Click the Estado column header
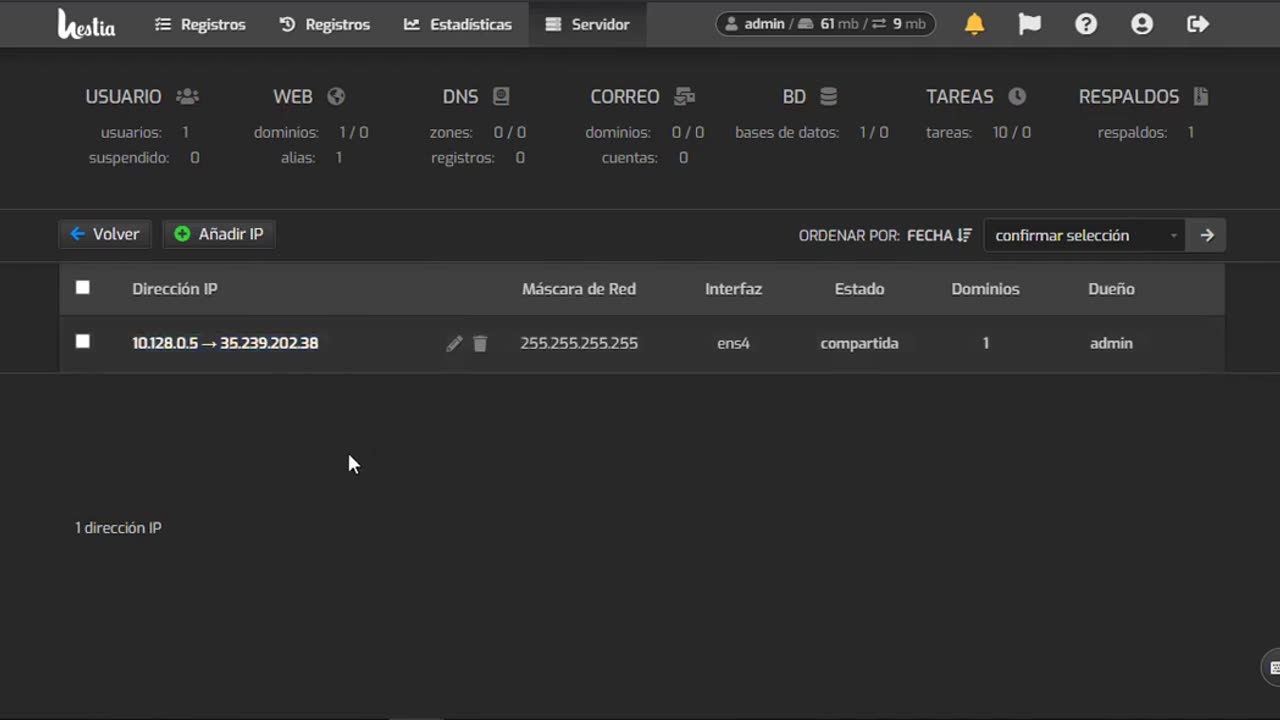1280x720 pixels. (859, 289)
